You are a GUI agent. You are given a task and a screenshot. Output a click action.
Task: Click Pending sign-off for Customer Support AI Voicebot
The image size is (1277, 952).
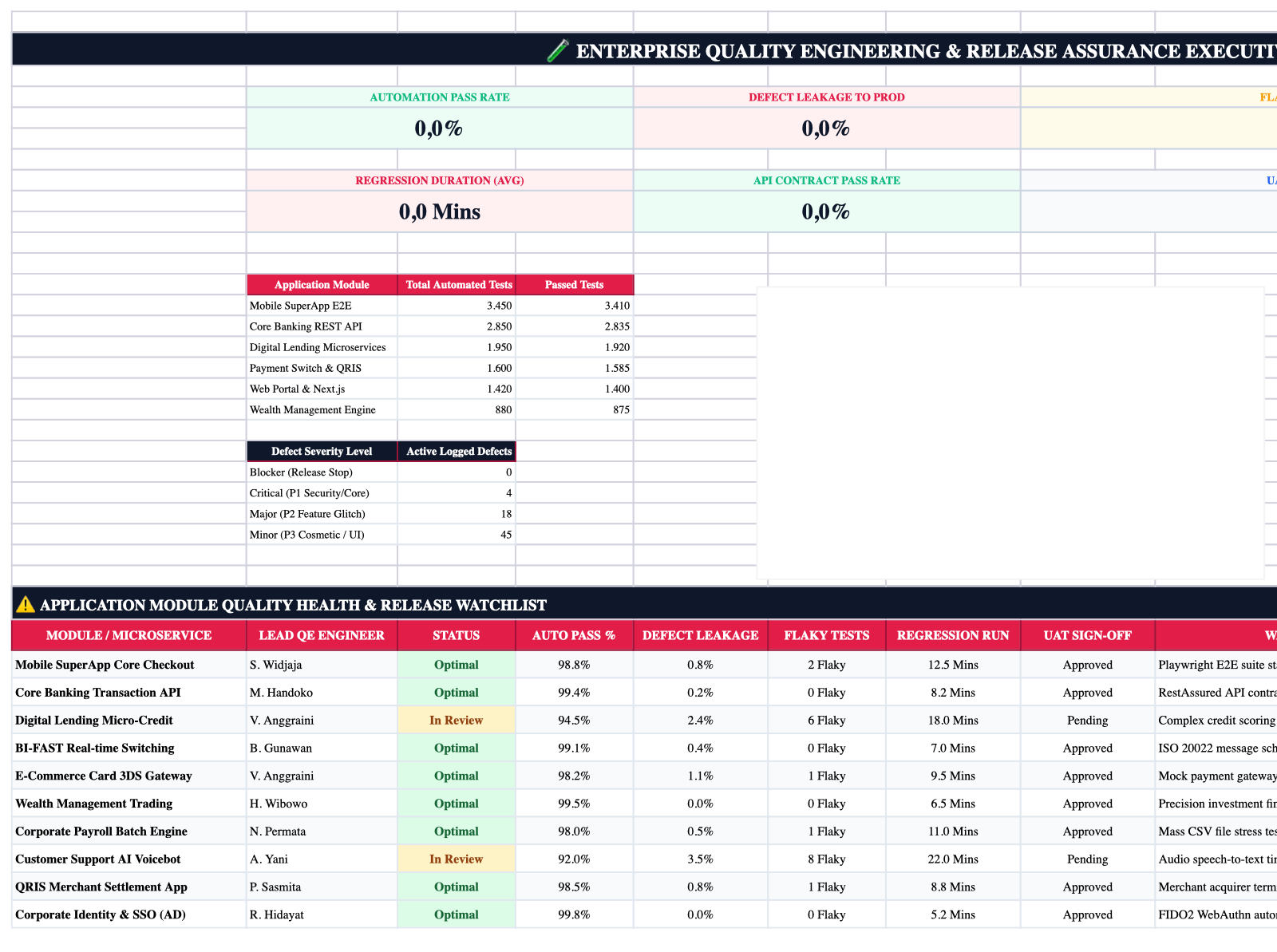tap(1088, 859)
